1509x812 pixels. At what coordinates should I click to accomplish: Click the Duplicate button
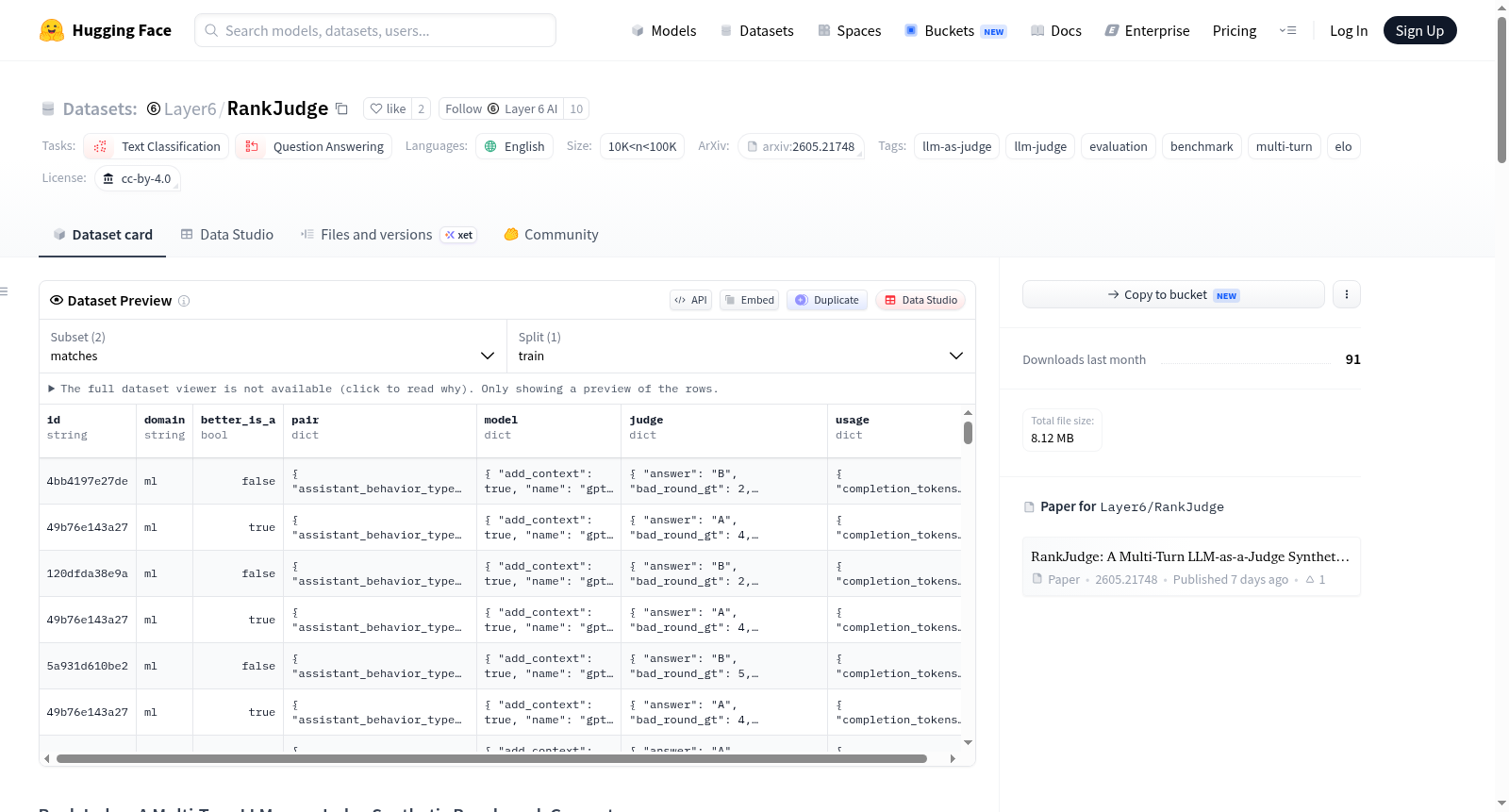pos(827,300)
